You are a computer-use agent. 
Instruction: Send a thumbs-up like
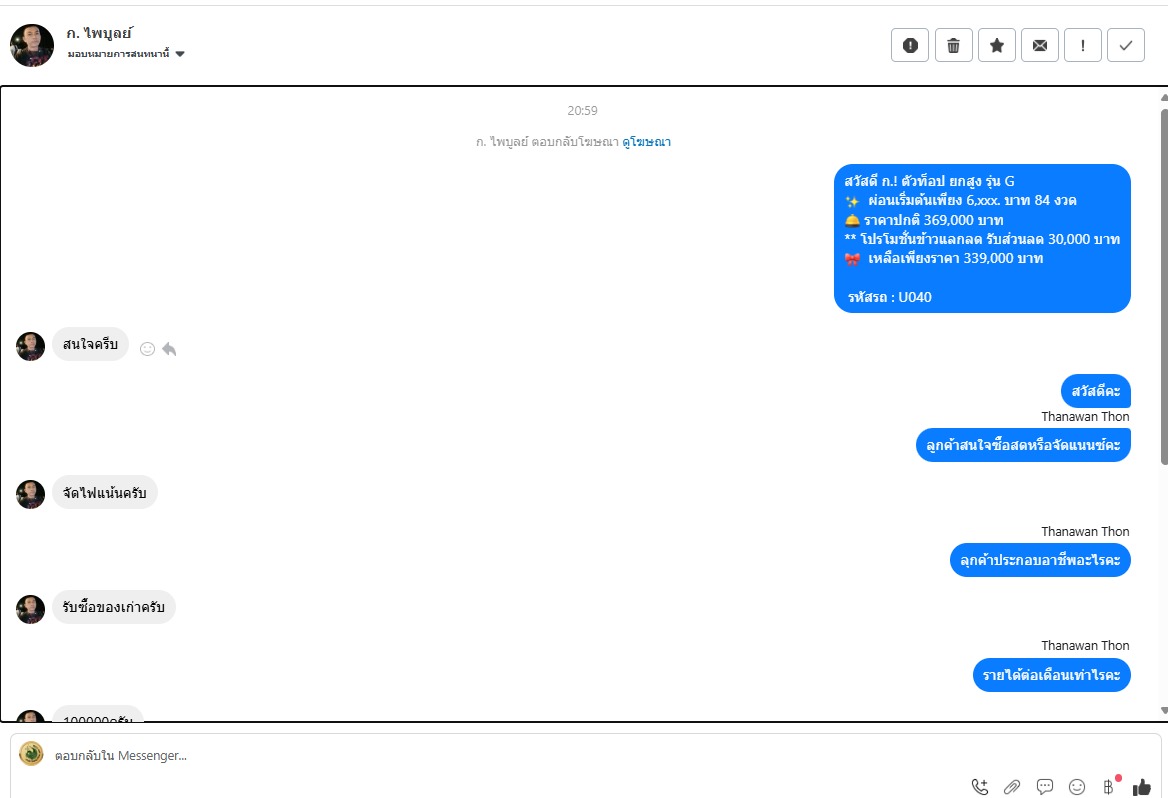[1141, 786]
